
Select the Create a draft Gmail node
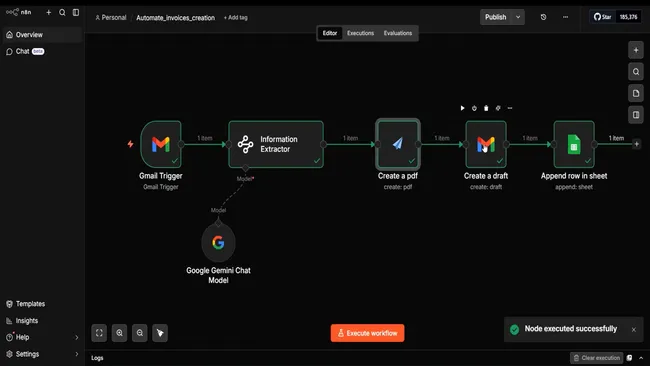click(x=486, y=144)
